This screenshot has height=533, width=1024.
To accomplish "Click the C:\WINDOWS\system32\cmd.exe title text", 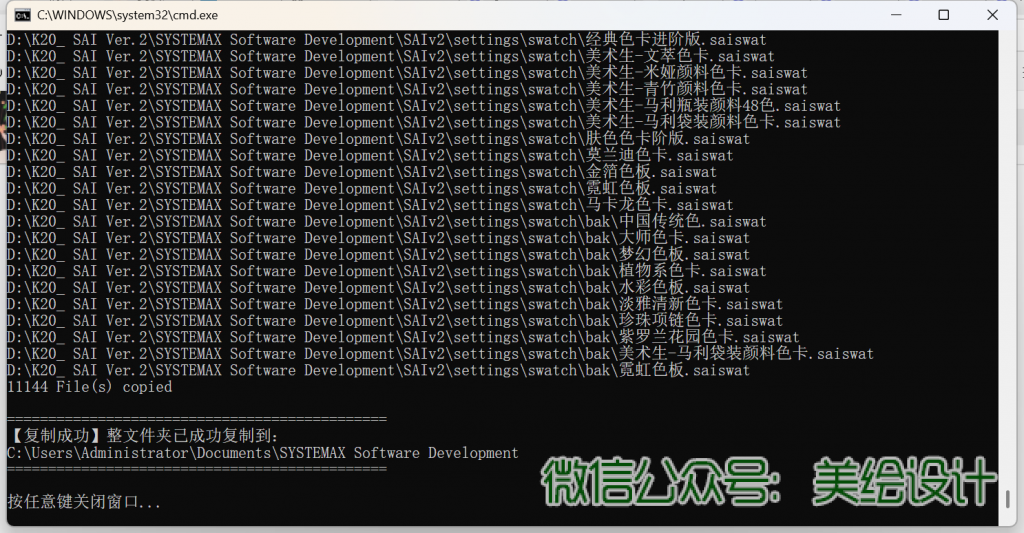I will point(128,15).
